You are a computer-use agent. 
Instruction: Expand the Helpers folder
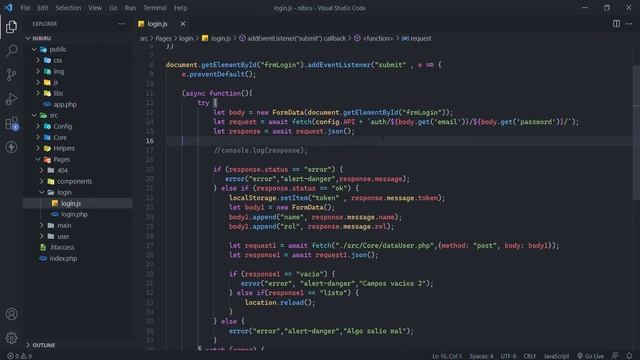pos(78,148)
